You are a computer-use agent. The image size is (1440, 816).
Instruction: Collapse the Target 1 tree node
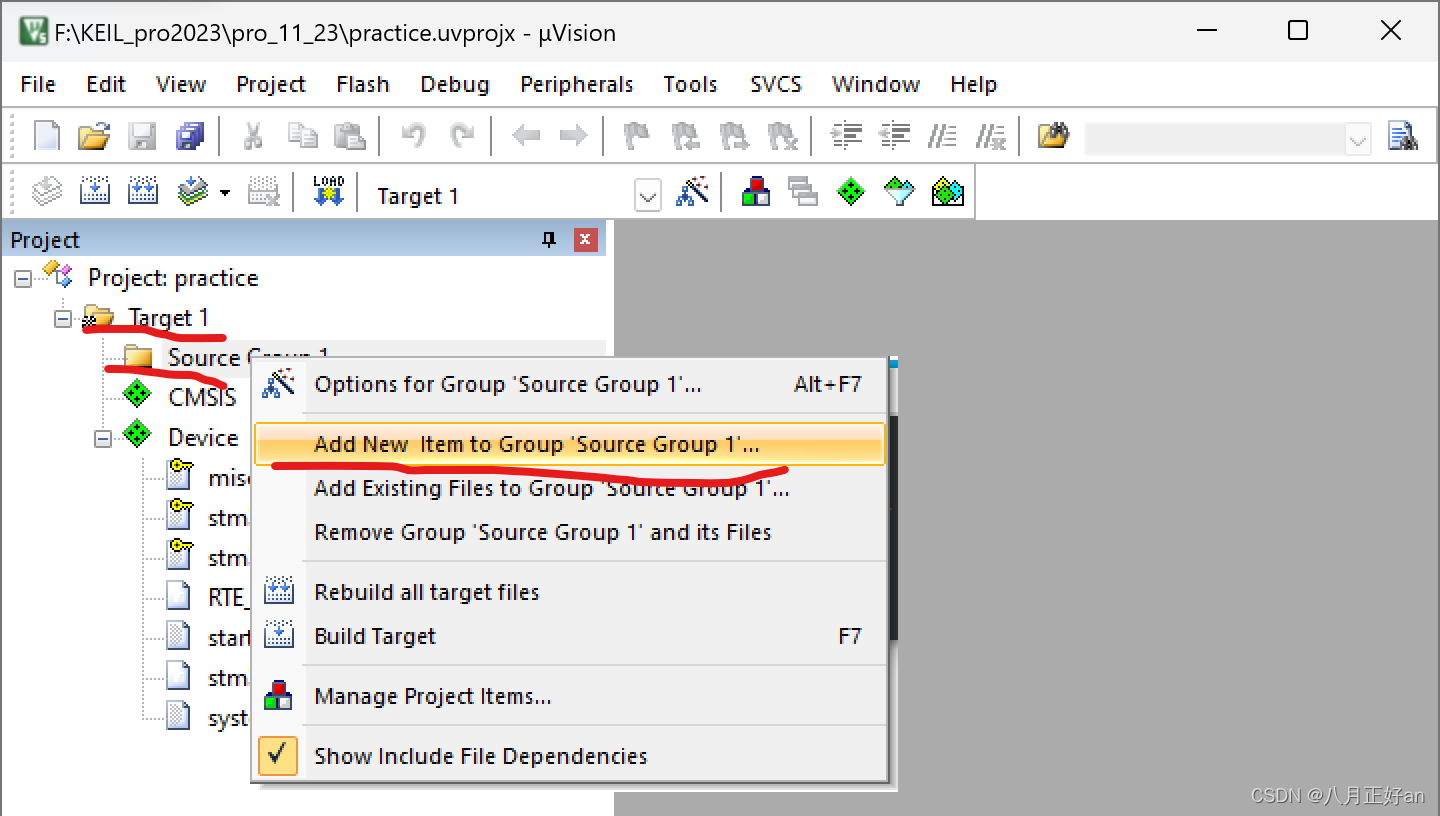tap(63, 319)
